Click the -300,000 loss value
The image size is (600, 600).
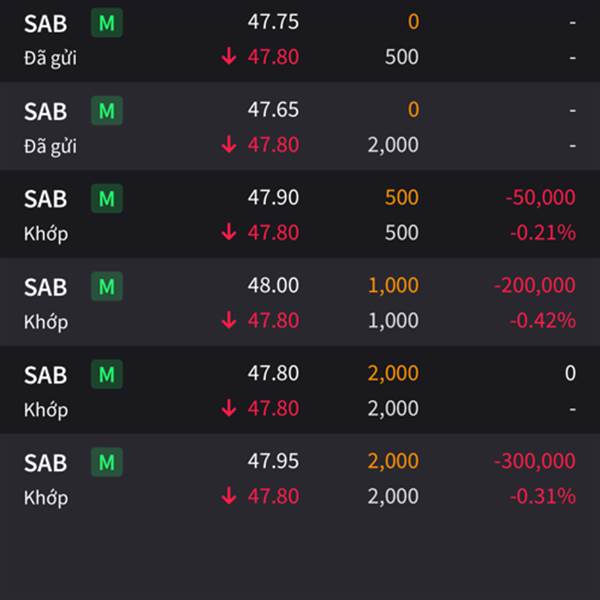[535, 461]
